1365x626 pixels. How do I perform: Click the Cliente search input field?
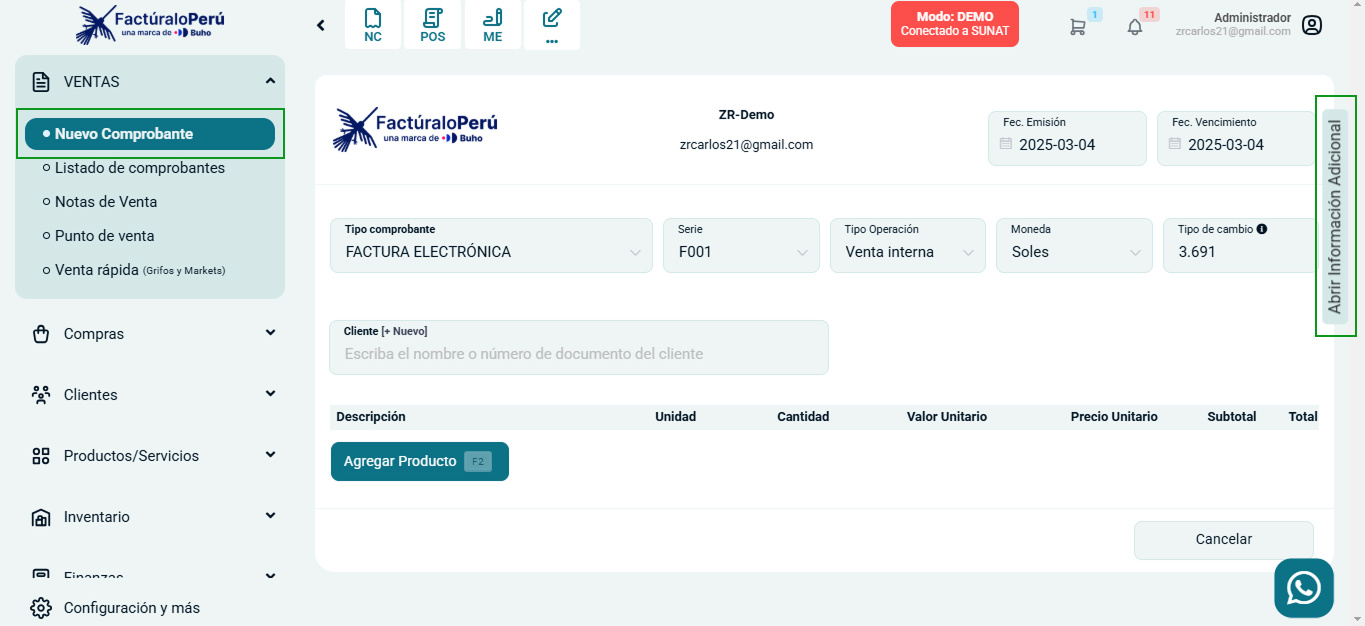(x=578, y=354)
